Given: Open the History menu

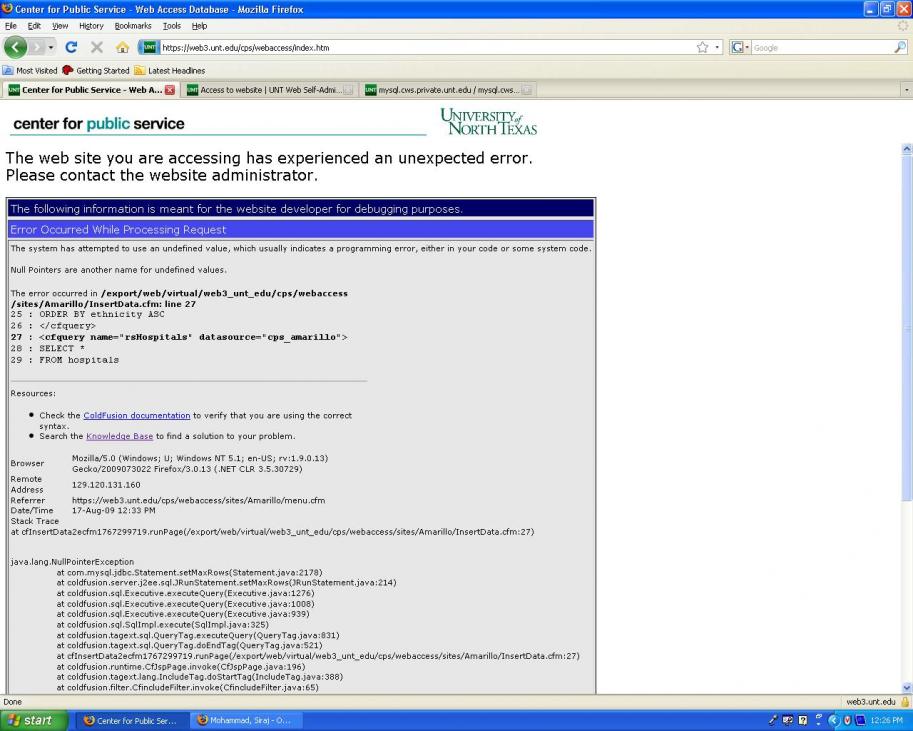Looking at the screenshot, I should (91, 26).
